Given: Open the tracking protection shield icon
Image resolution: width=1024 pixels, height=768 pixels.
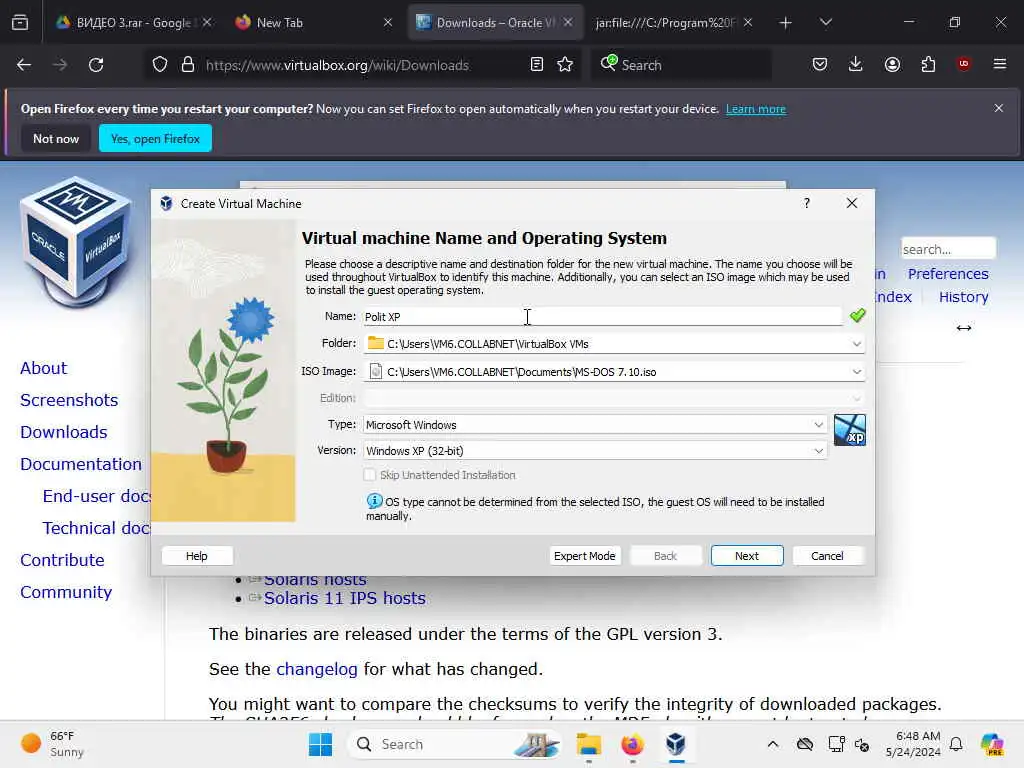Looking at the screenshot, I should point(160,65).
